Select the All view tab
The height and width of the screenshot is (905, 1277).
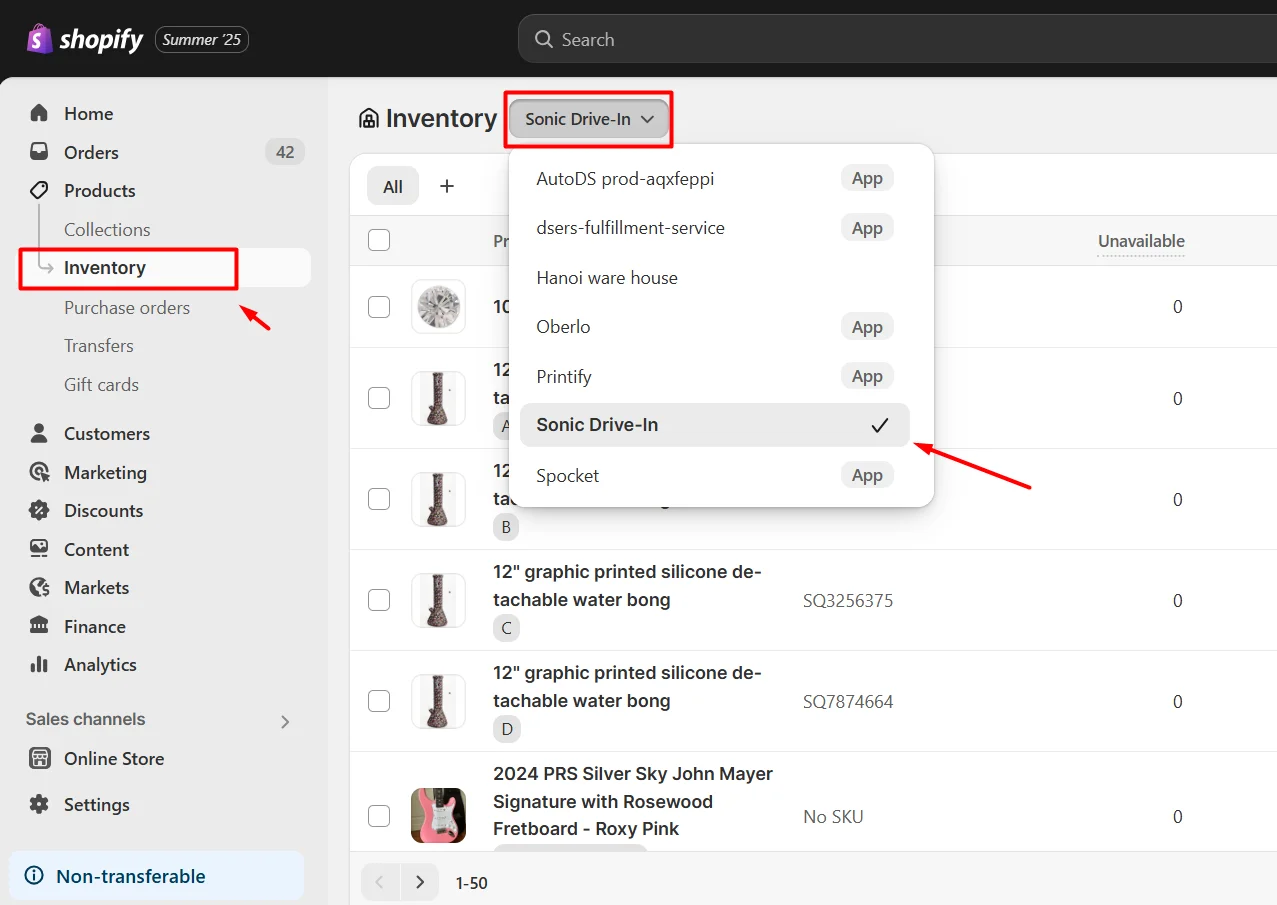[393, 186]
